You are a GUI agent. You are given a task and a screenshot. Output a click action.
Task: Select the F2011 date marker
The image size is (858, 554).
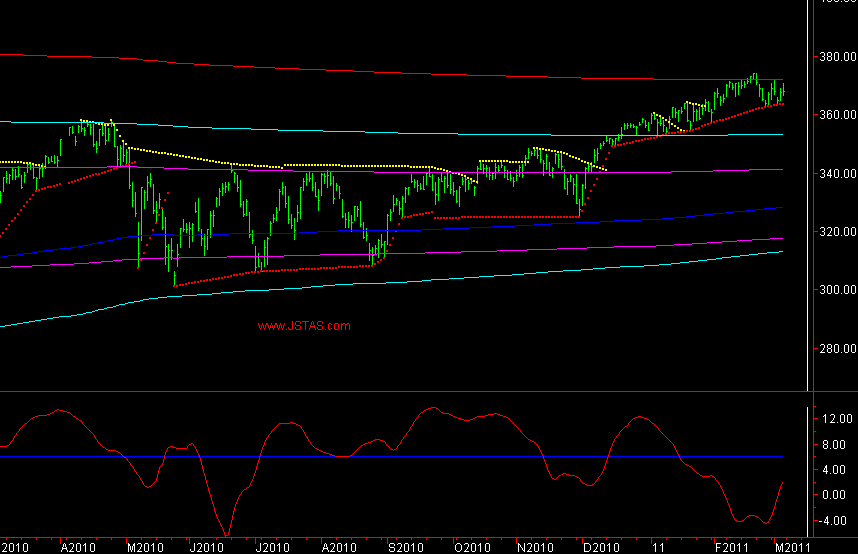click(x=730, y=548)
